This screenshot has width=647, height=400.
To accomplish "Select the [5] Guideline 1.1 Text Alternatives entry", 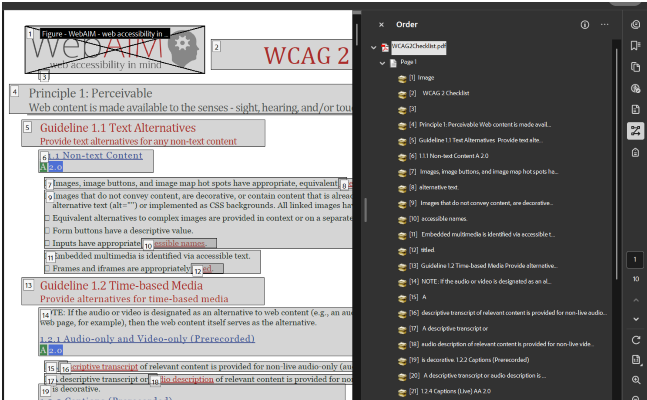I will point(475,140).
